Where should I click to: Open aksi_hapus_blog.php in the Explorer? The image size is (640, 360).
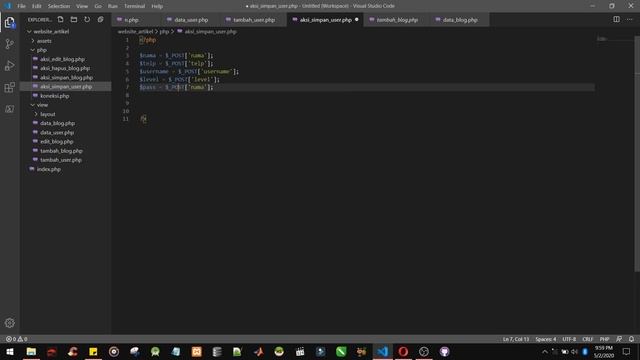point(65,68)
